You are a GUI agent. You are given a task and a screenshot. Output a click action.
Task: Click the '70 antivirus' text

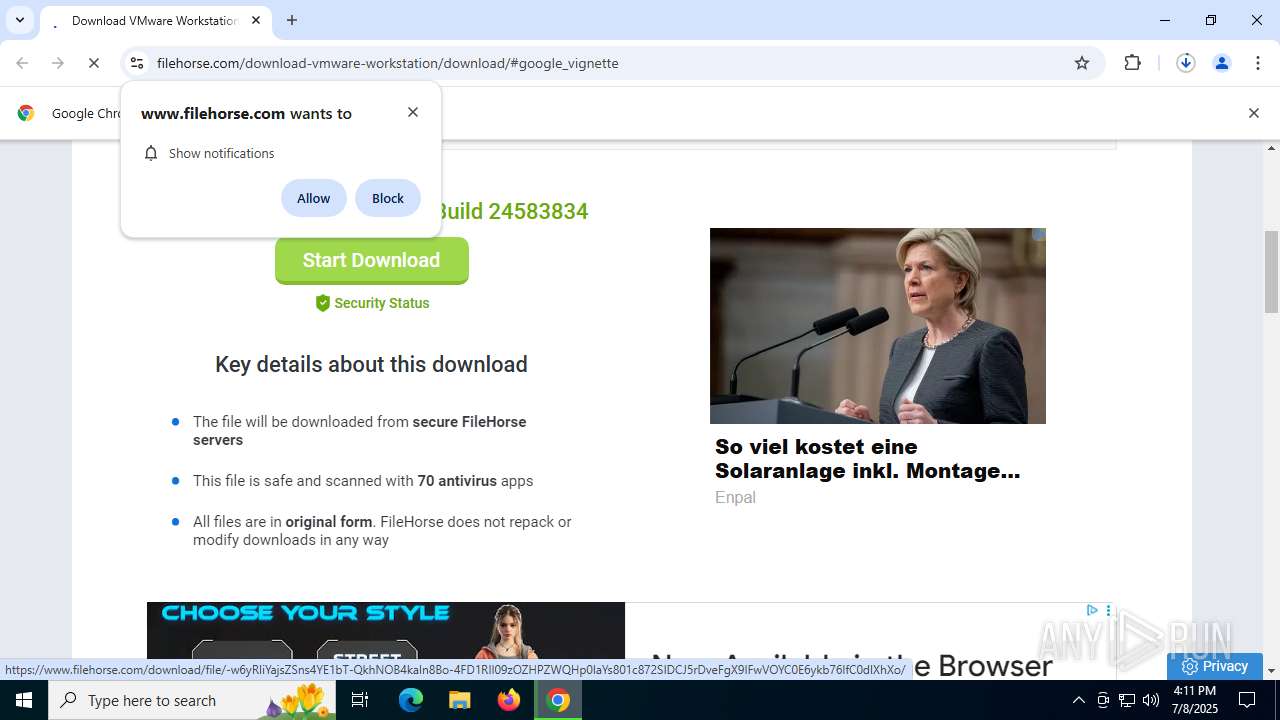point(457,481)
